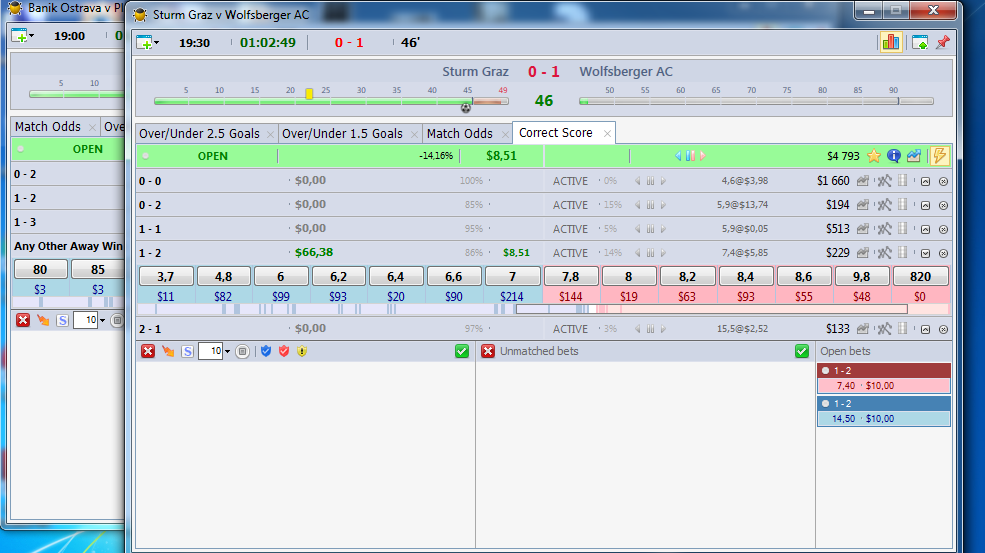Click the $144 lay amount cell
The image size is (985, 553).
(x=570, y=296)
